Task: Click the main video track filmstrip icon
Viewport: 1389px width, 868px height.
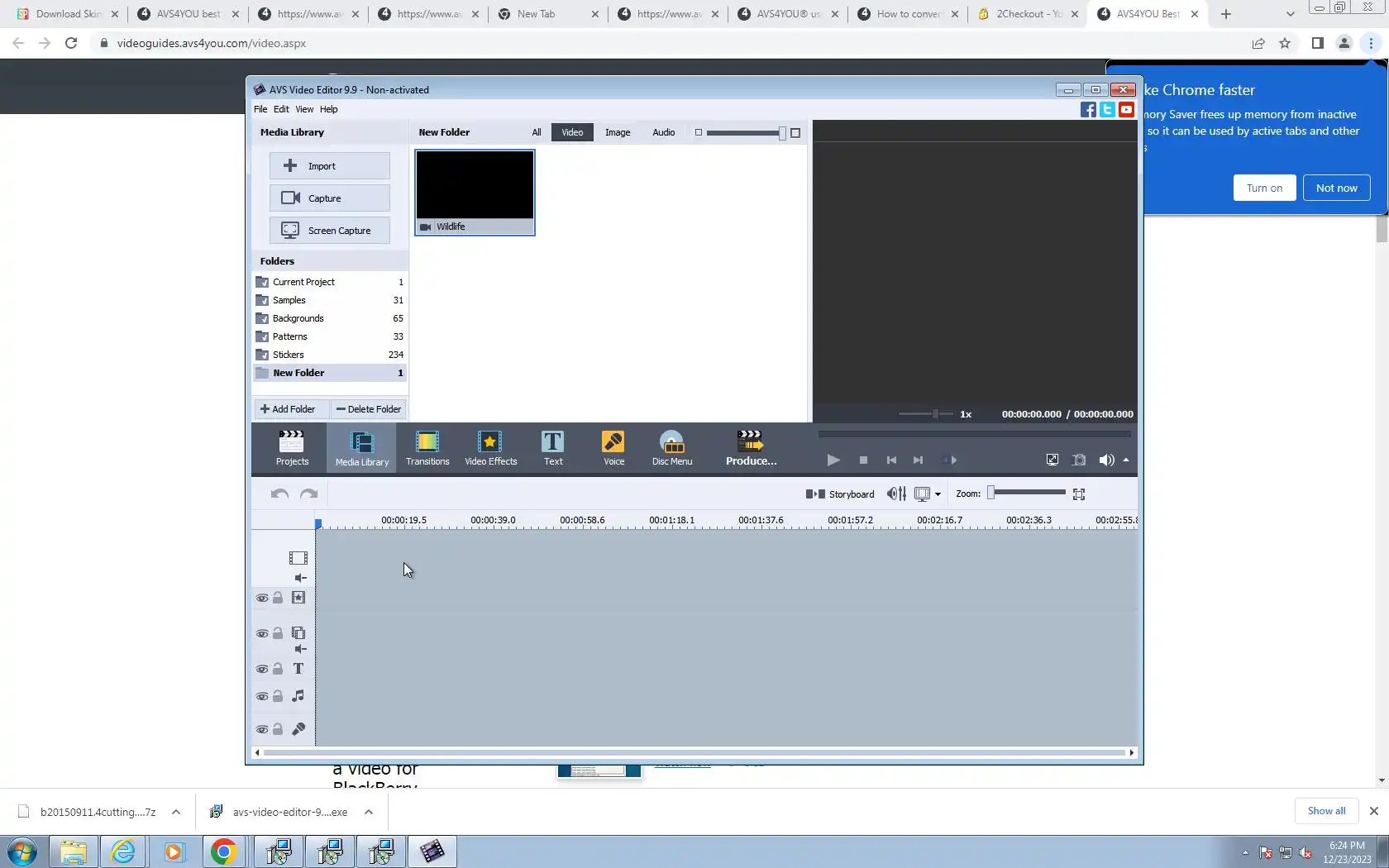Action: click(x=298, y=558)
